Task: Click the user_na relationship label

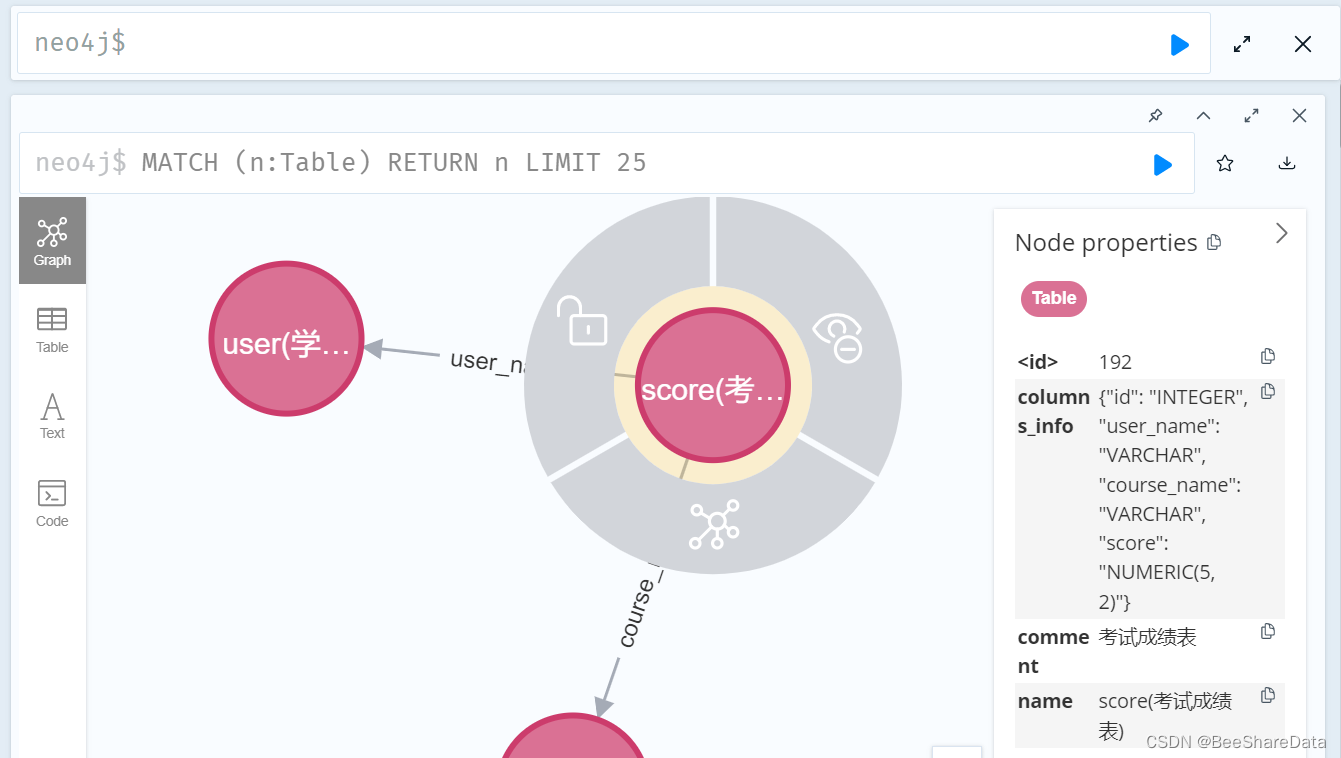Action: [x=487, y=362]
